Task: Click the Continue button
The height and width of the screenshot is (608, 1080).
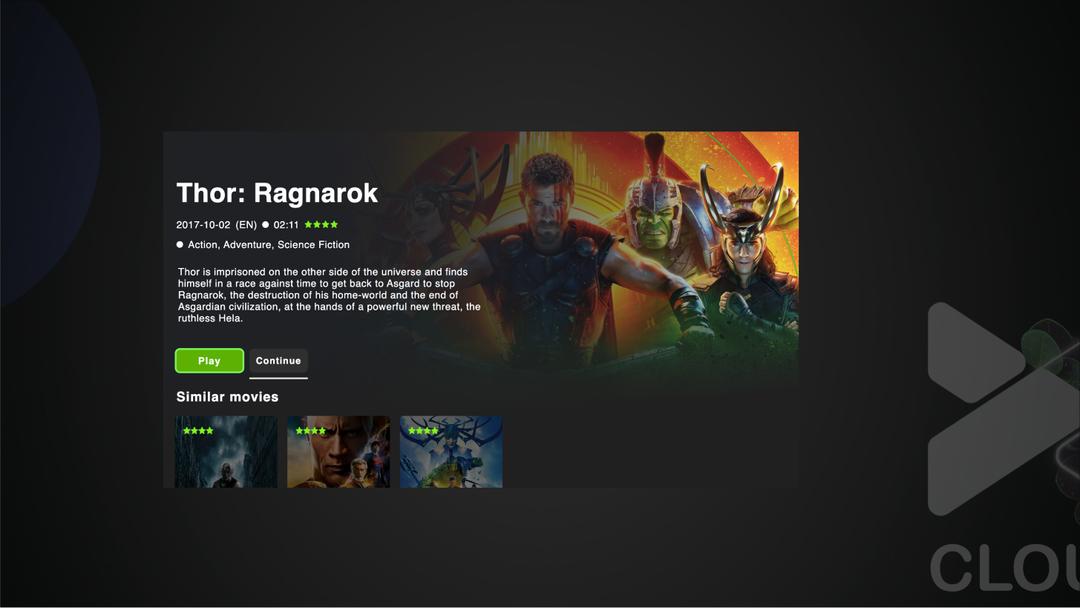Action: tap(278, 361)
